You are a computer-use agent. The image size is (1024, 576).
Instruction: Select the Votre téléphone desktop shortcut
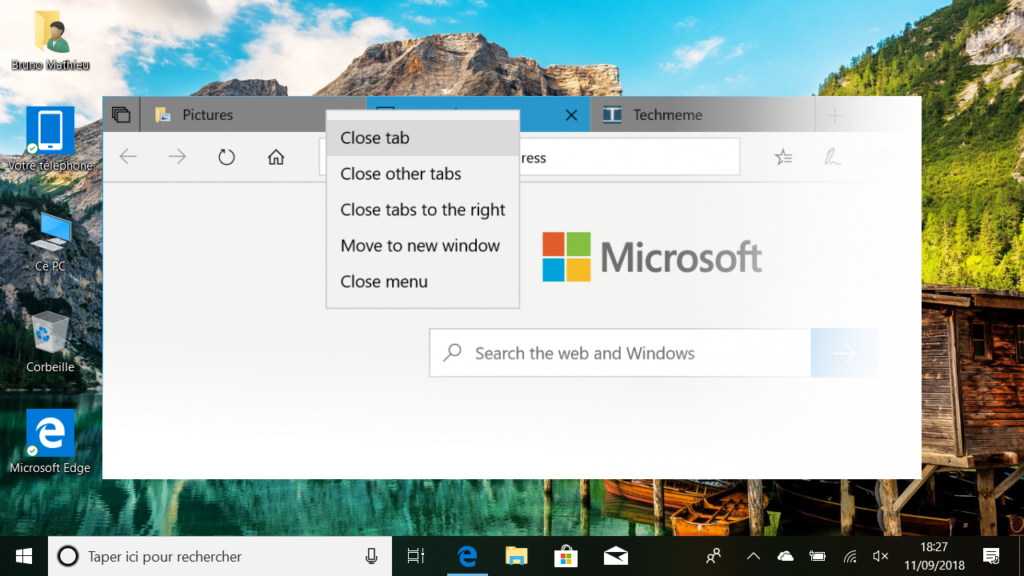click(50, 140)
